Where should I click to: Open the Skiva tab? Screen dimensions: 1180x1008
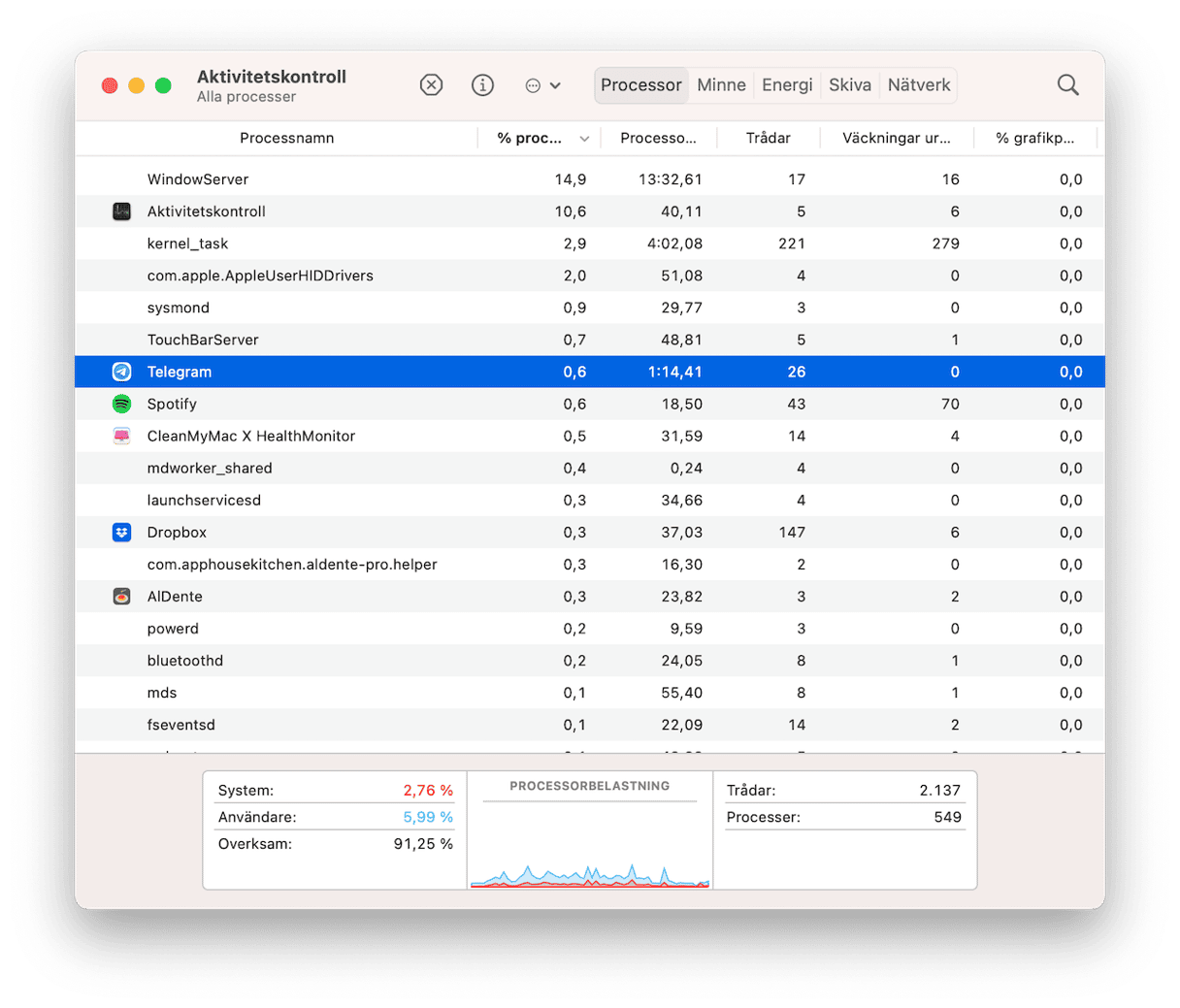(x=849, y=85)
